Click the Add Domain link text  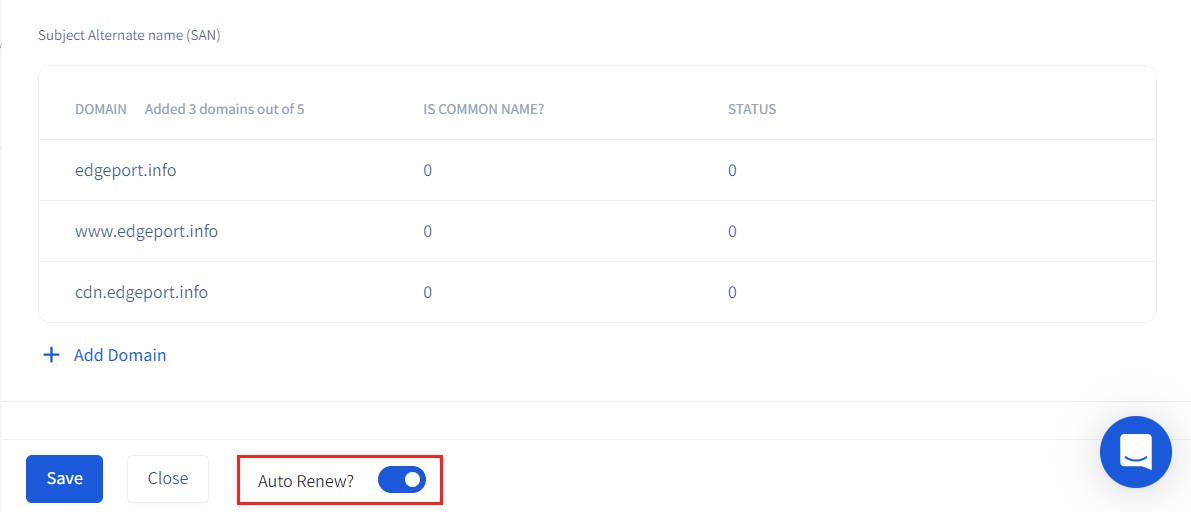coord(120,355)
